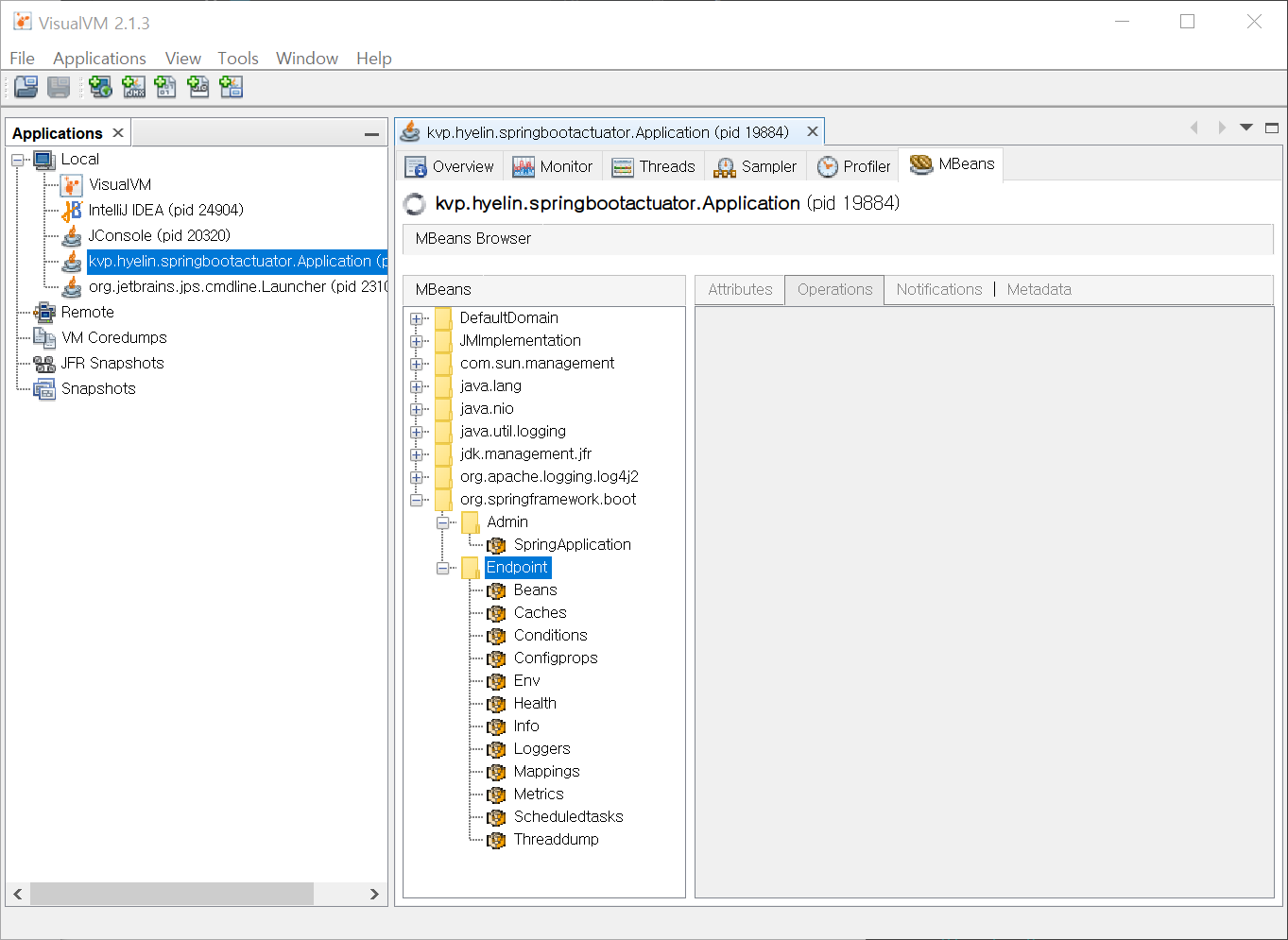Image resolution: width=1288 pixels, height=940 pixels.
Task: Click the Add Remote Host toolbar icon
Action: [x=100, y=87]
